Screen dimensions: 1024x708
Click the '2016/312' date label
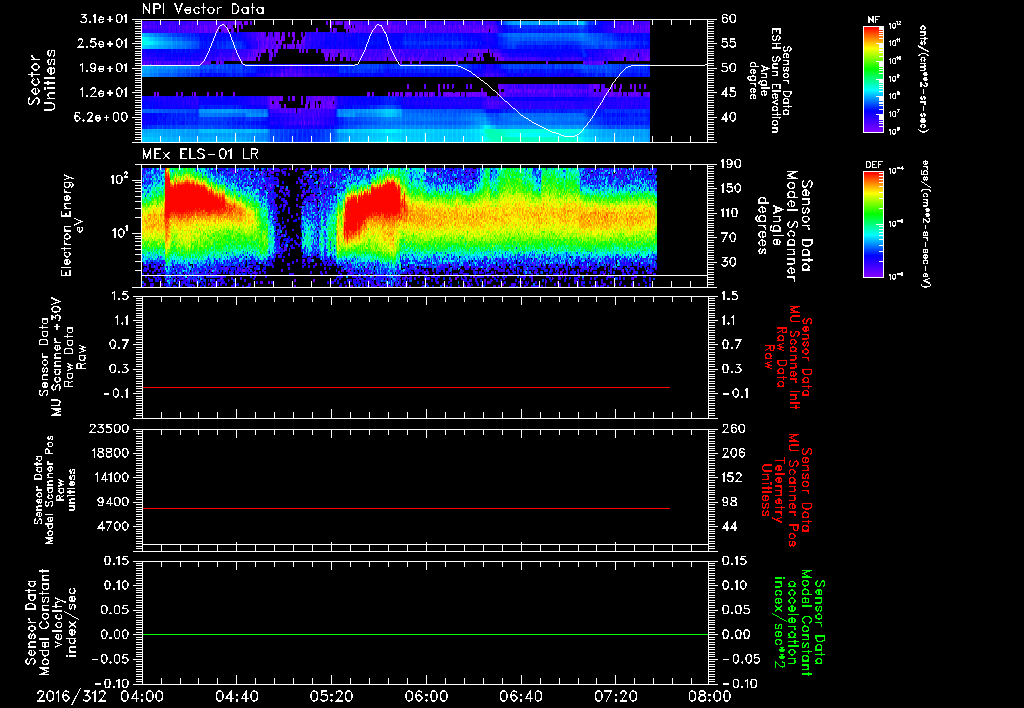(x=71, y=696)
